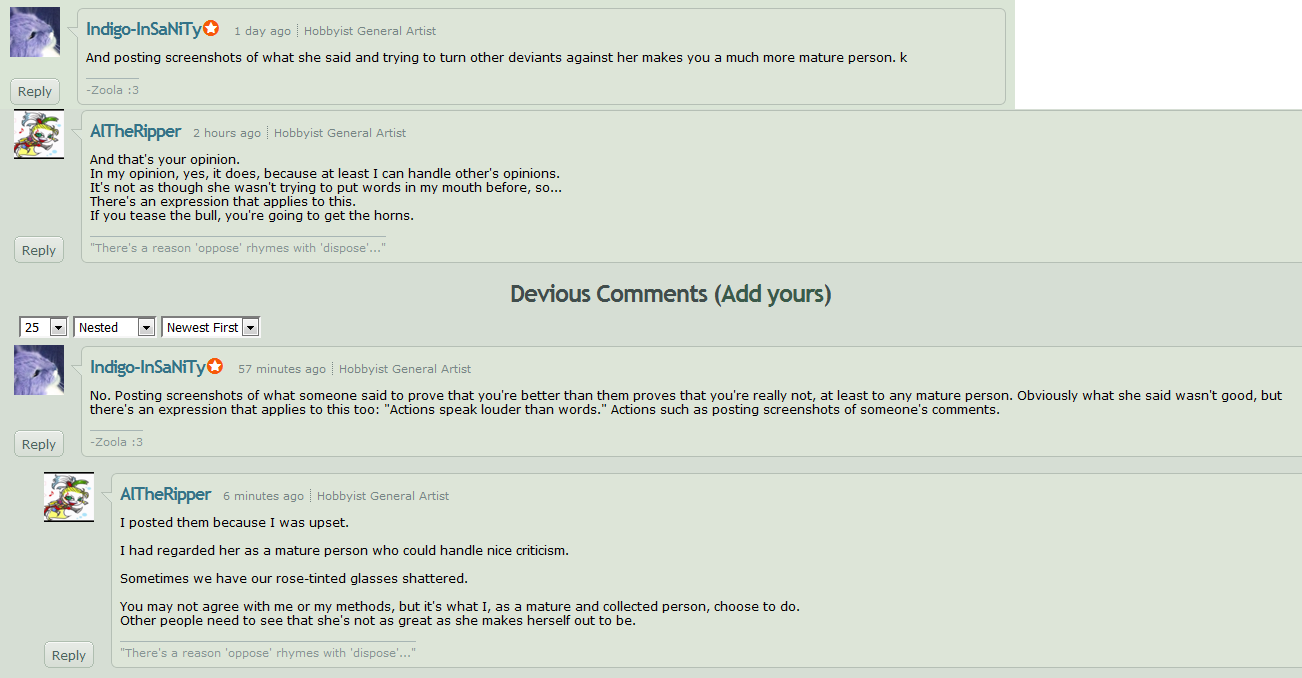
Task: Hit Reply on Indigo-InSaNiTy's 57 minutes ago comment
Action: (x=39, y=444)
